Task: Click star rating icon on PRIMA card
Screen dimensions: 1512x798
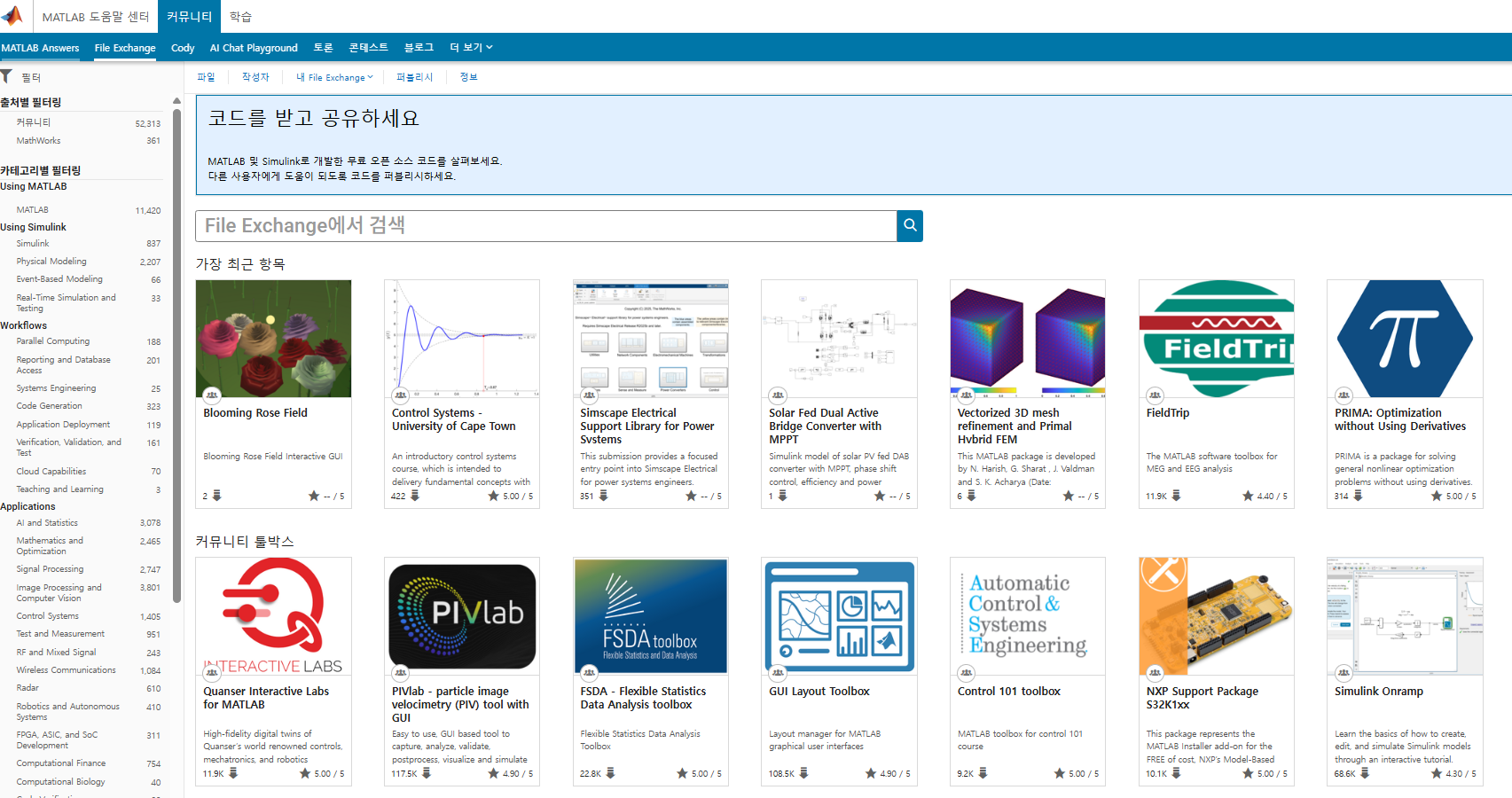Action: [1437, 496]
